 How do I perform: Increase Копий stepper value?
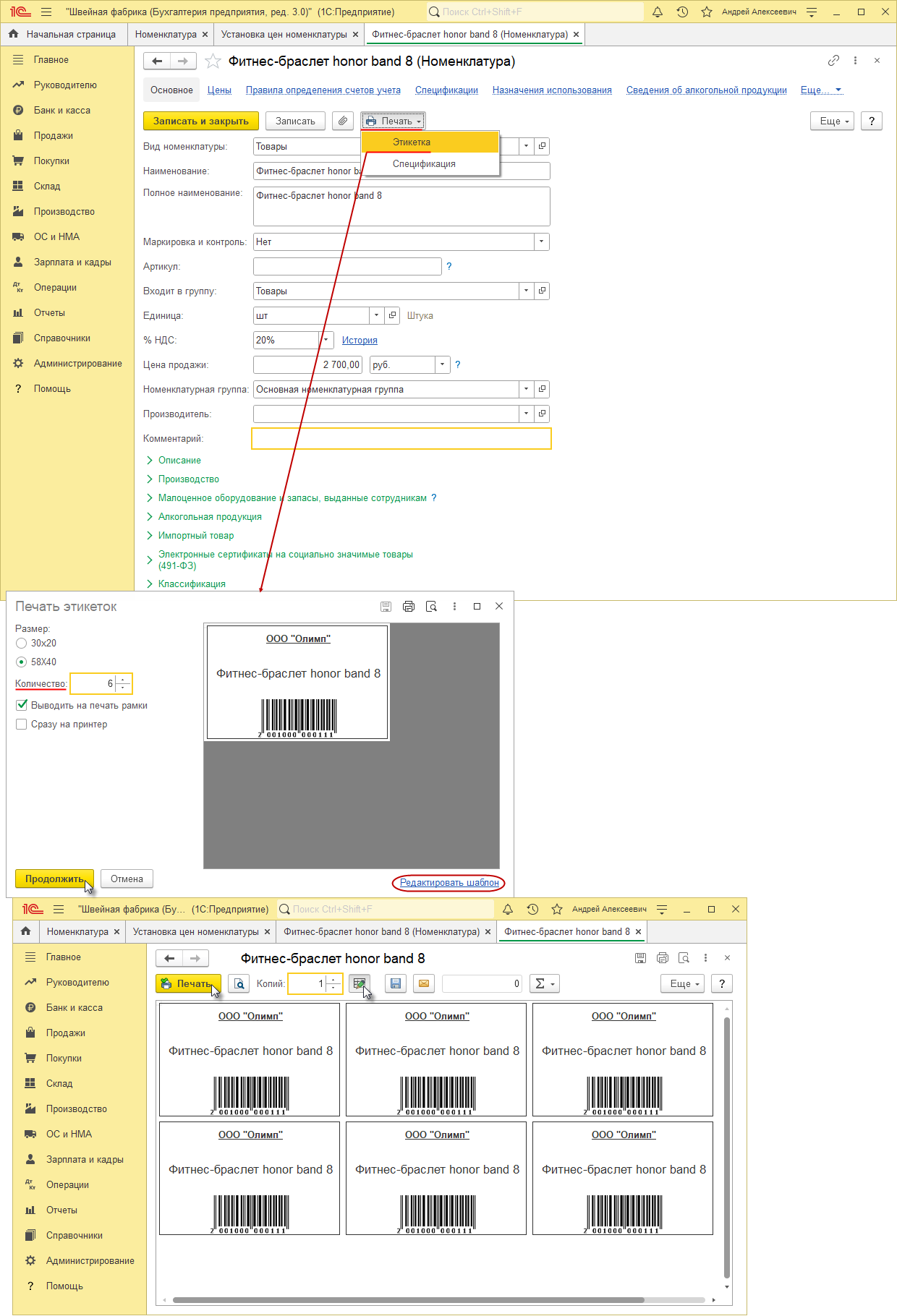(333, 980)
